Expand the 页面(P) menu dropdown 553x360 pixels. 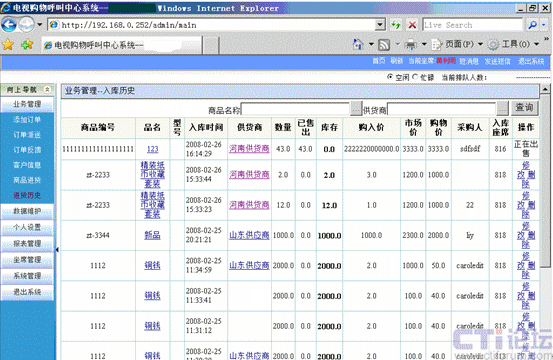pyautogui.click(x=480, y=44)
